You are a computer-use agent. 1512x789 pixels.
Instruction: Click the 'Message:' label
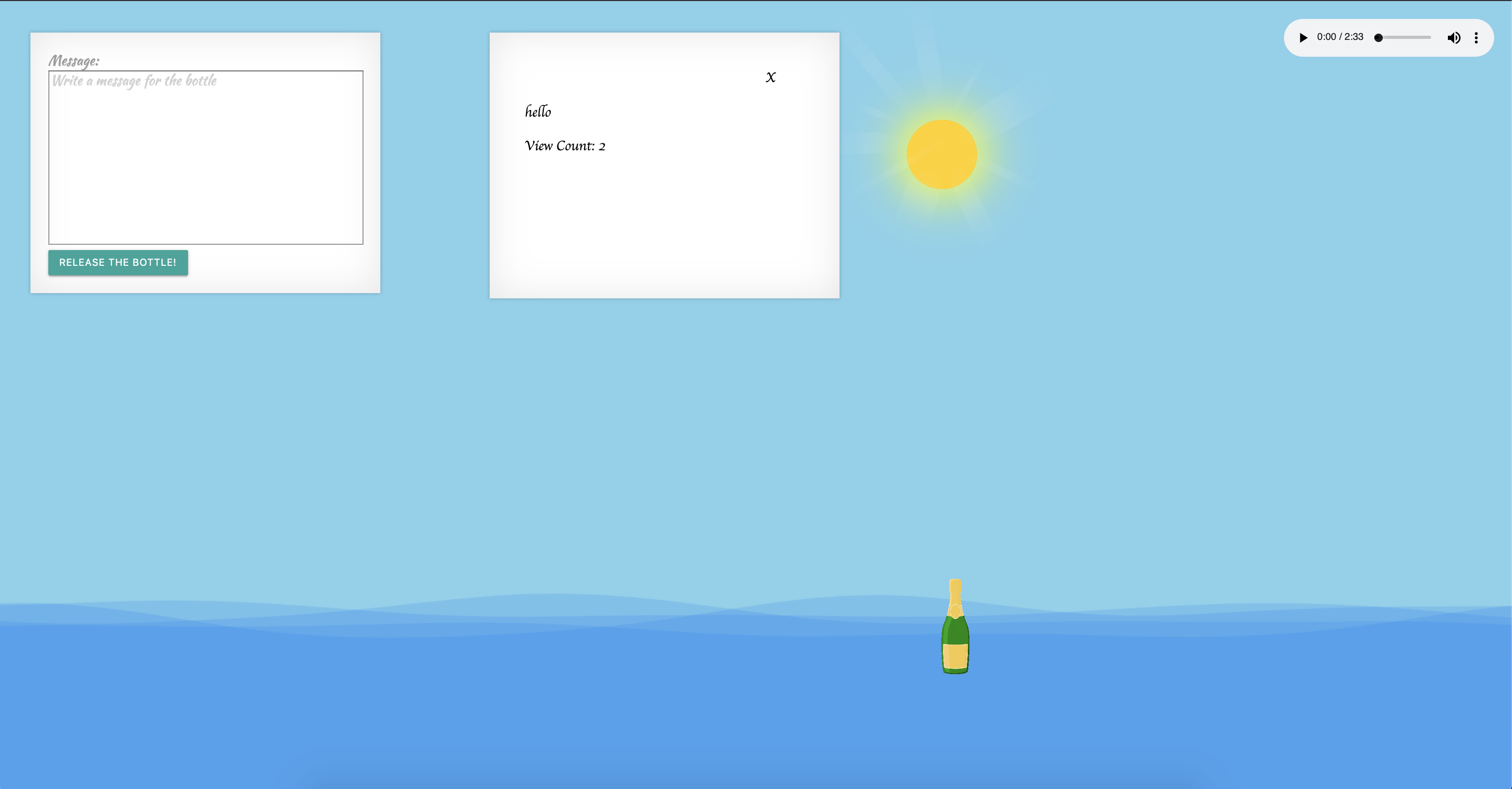74,61
